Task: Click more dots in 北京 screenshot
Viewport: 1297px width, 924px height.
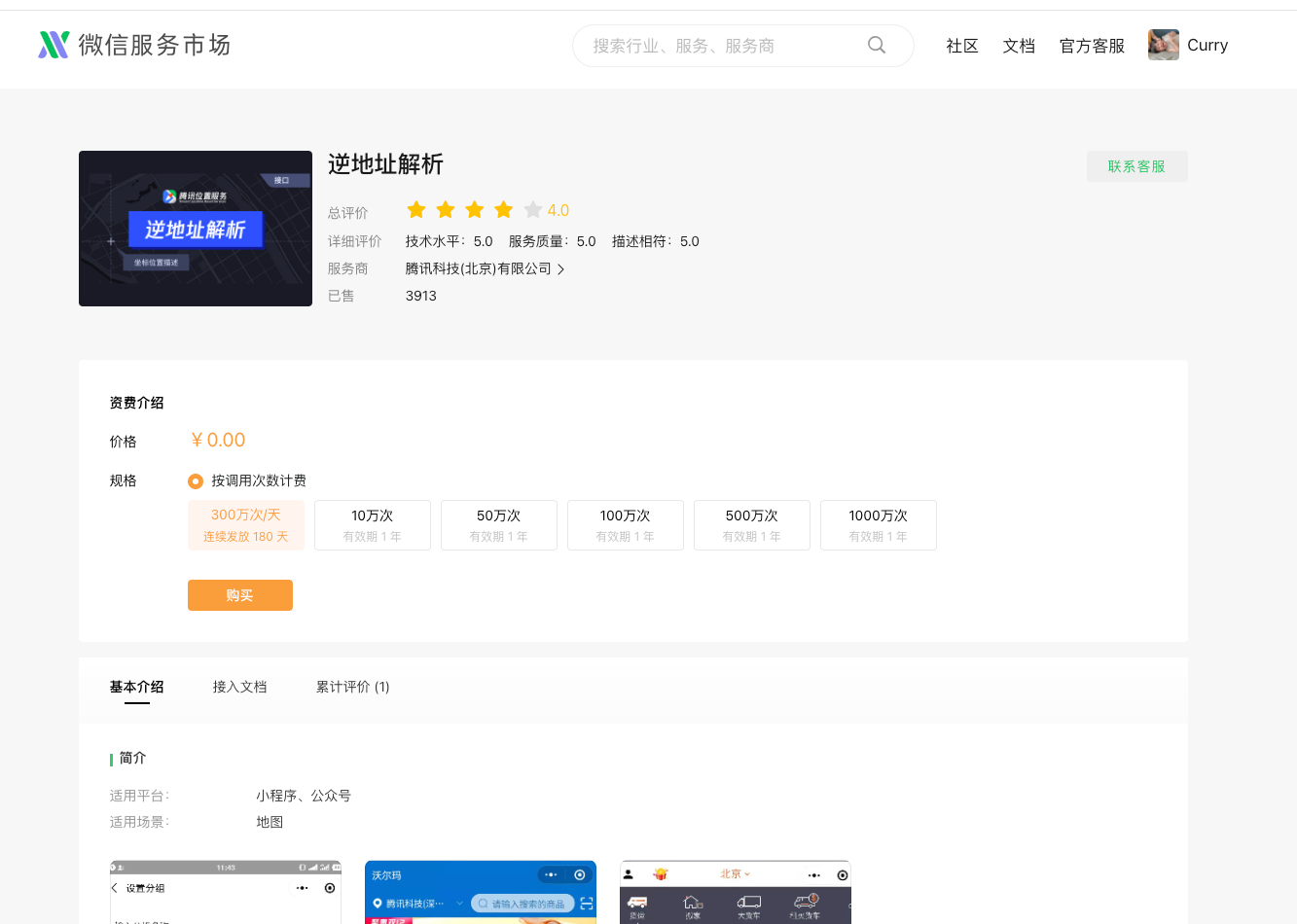Action: point(814,875)
